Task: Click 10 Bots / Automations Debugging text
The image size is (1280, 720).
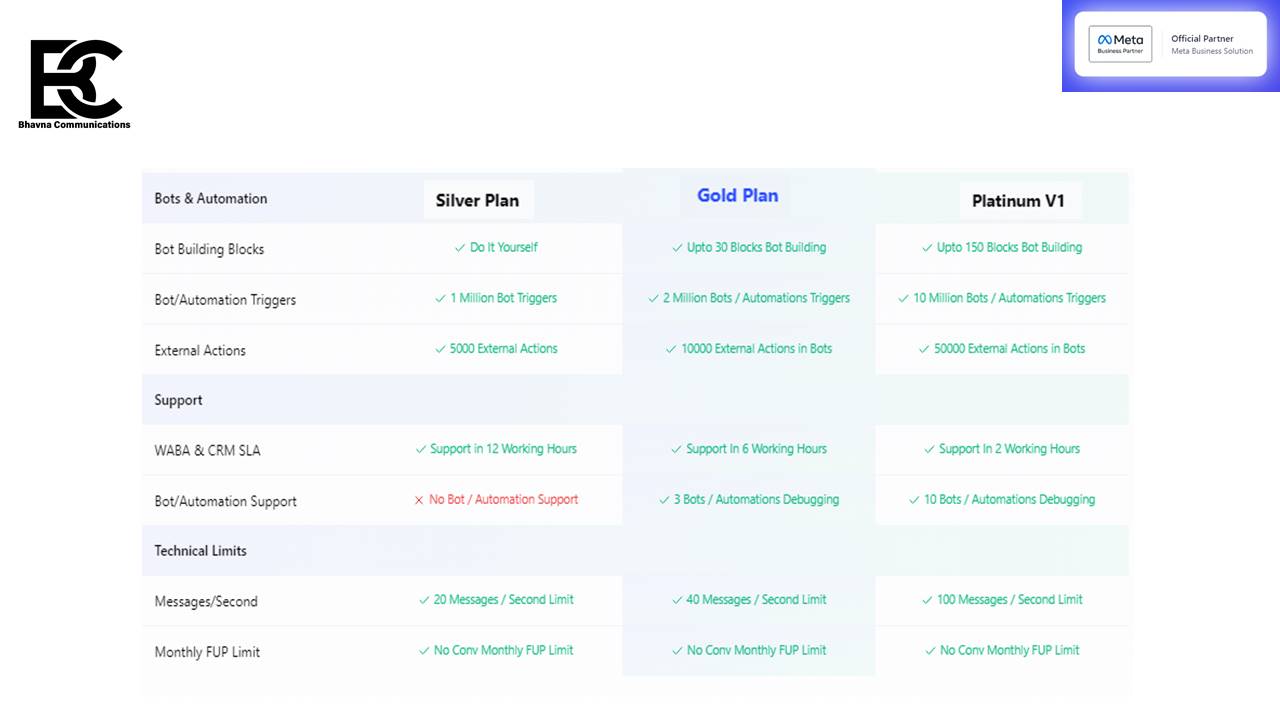Action: coord(1009,500)
